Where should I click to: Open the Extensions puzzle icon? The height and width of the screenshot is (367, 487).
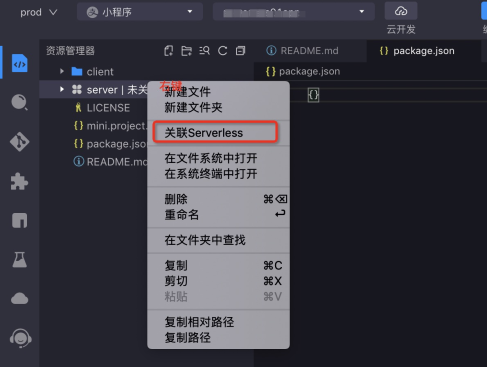(20, 182)
